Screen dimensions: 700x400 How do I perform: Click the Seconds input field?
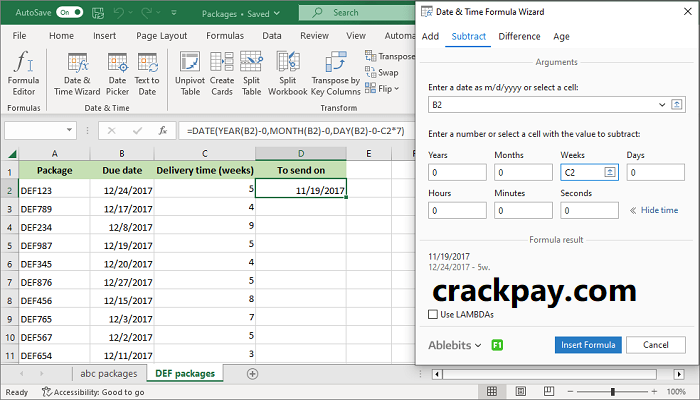[589, 210]
